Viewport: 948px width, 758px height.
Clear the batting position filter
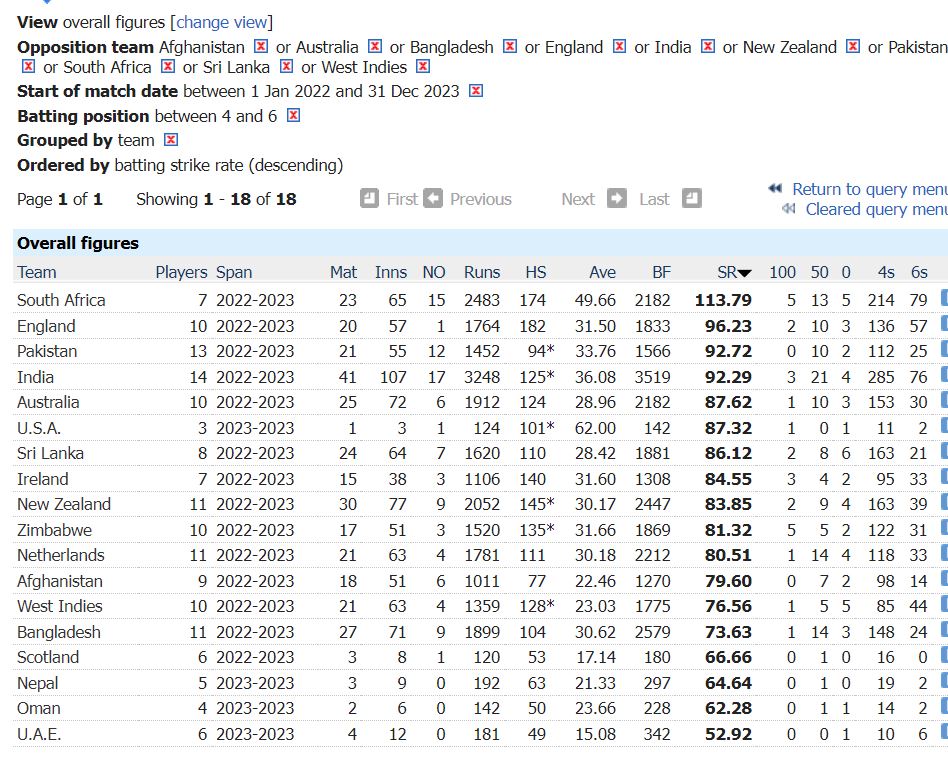293,115
